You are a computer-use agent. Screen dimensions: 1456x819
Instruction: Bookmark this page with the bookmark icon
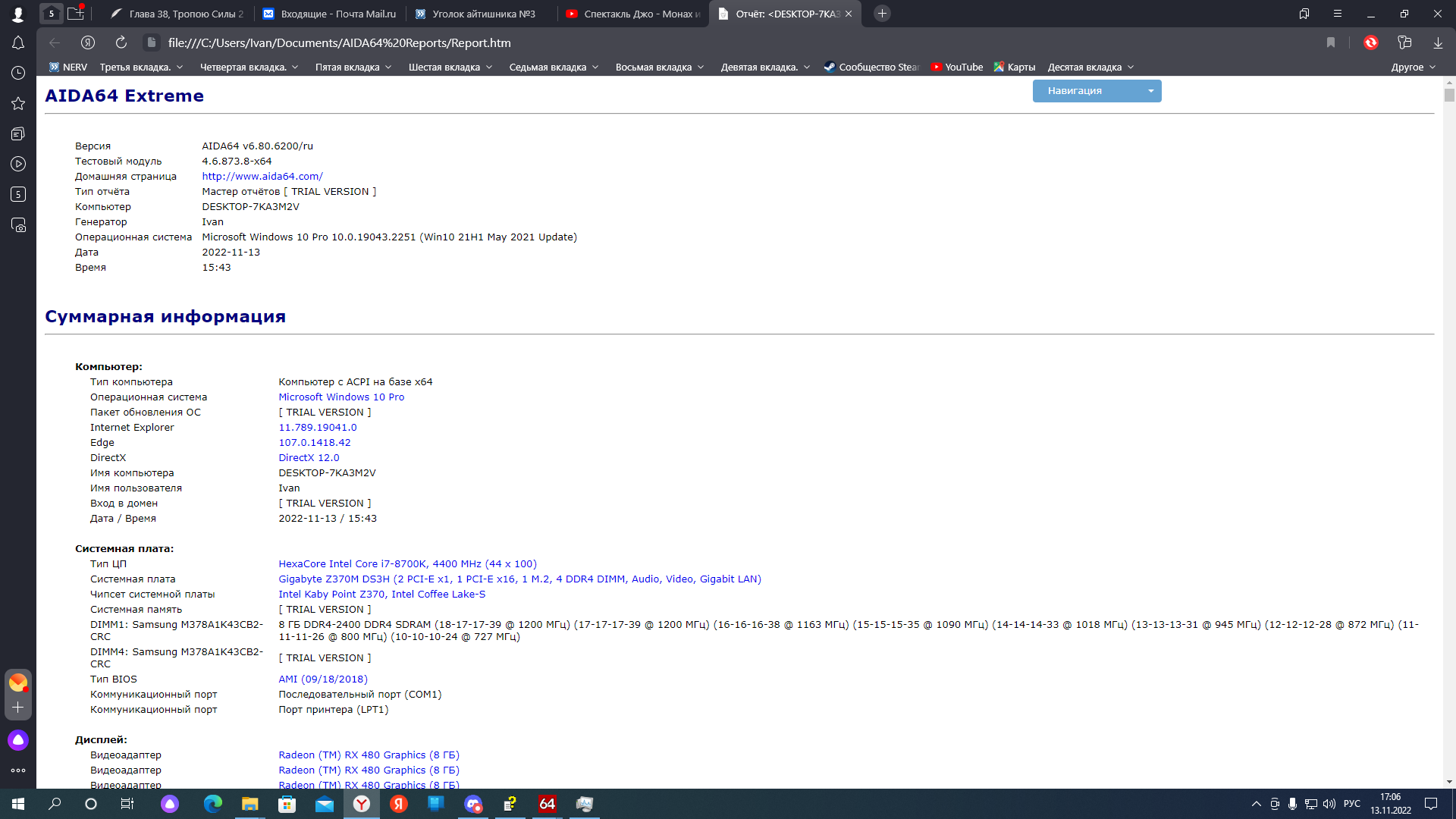pyautogui.click(x=1331, y=43)
